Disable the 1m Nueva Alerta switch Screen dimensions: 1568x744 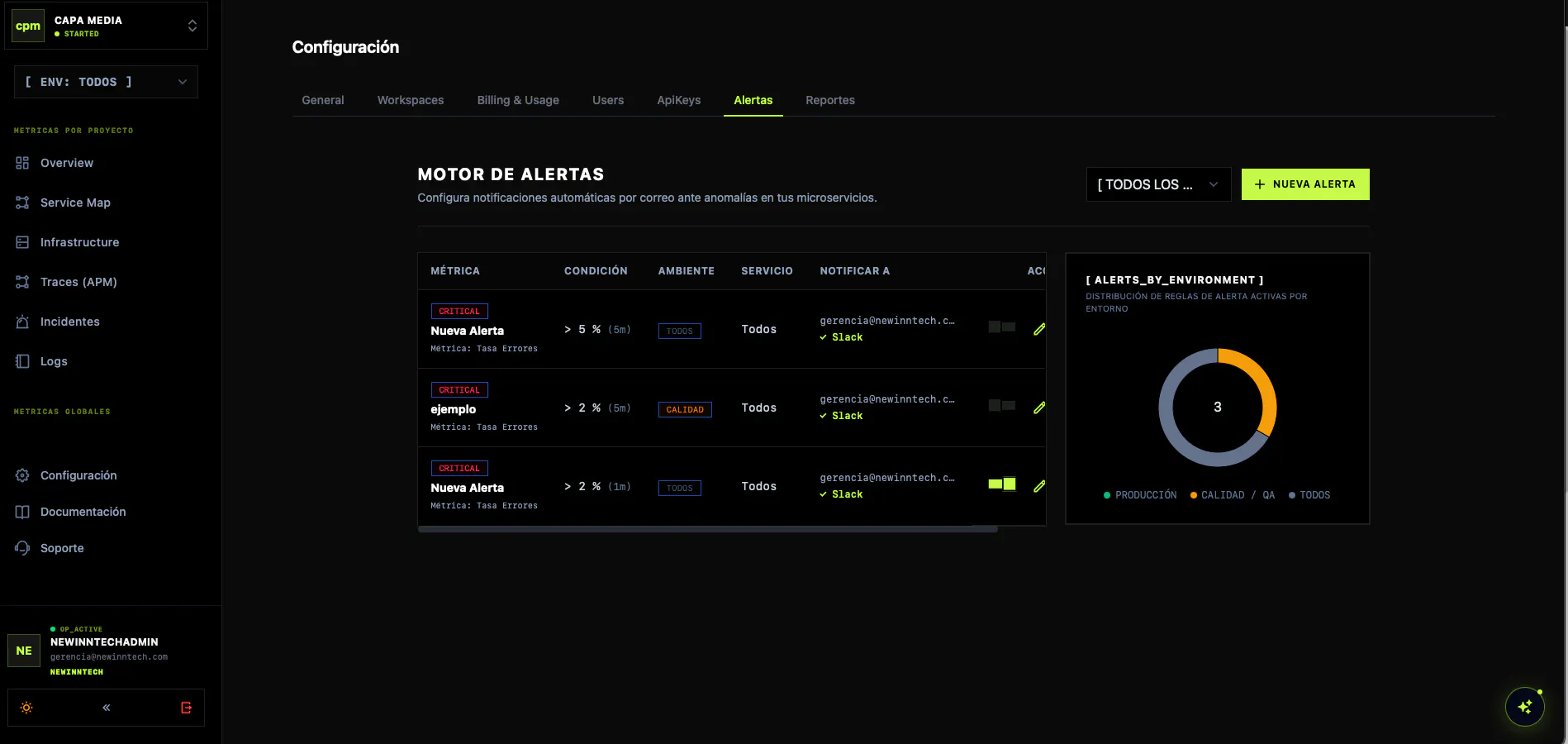pos(1002,484)
